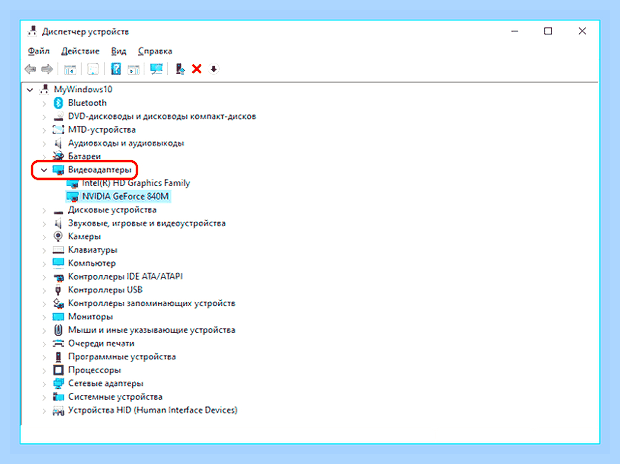Select Мыши и иные указывающие устройства
This screenshot has height=464, width=620.
point(151,330)
